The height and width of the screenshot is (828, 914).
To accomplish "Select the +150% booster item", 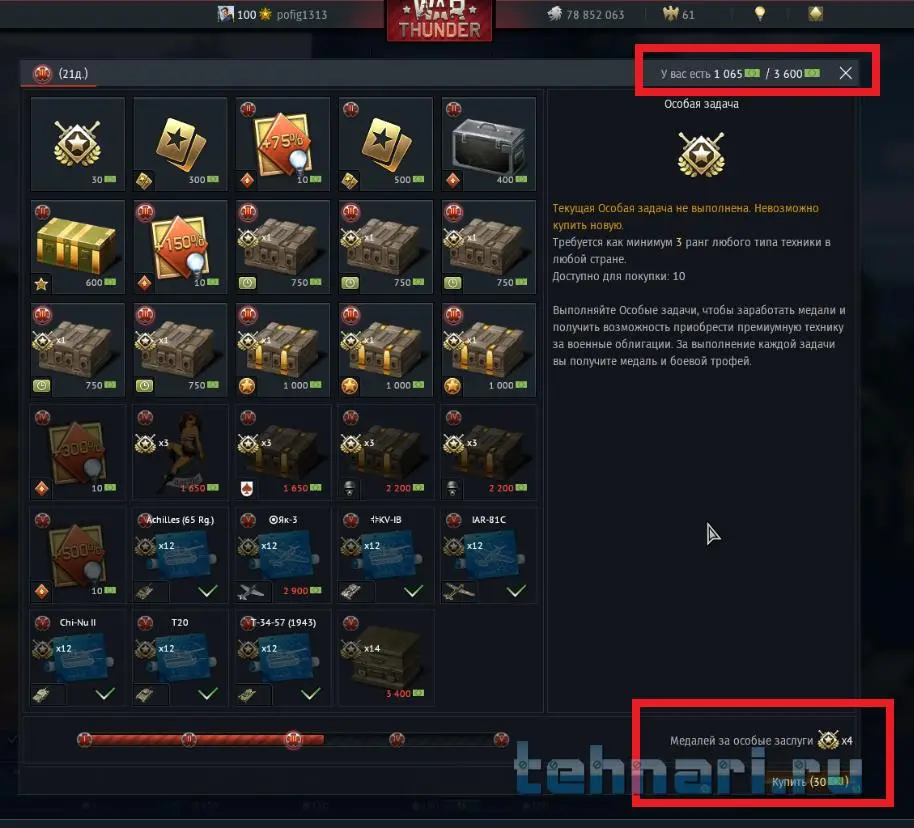I will click(x=180, y=247).
